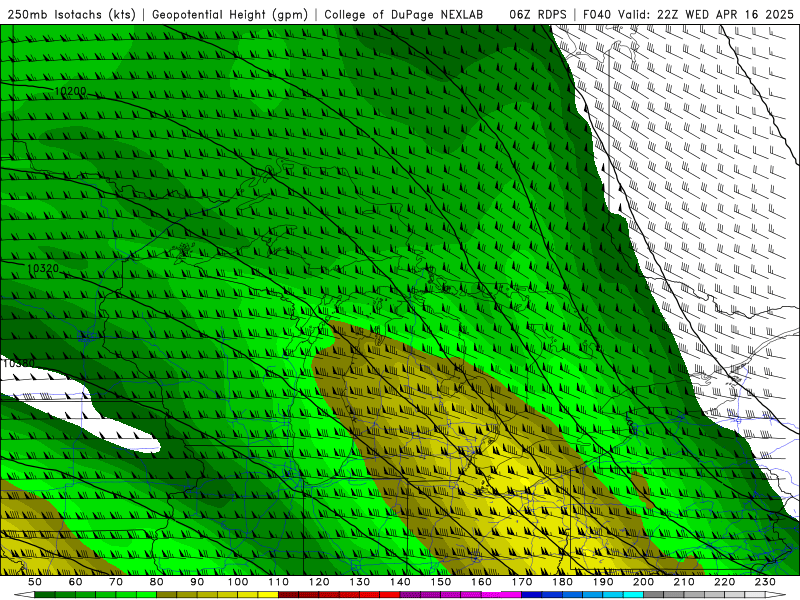Click the 220 value on the color scale
Screen dimensions: 800x600
[724, 582]
